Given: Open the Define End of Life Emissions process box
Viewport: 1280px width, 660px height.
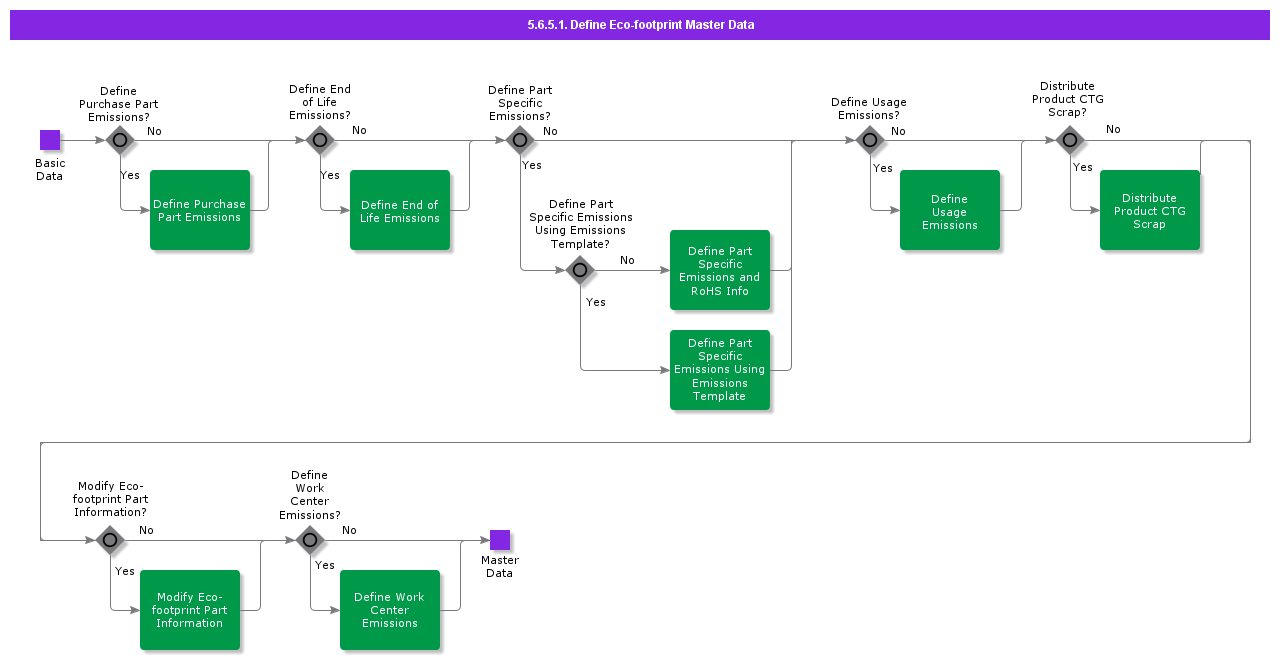Looking at the screenshot, I should coord(400,210).
